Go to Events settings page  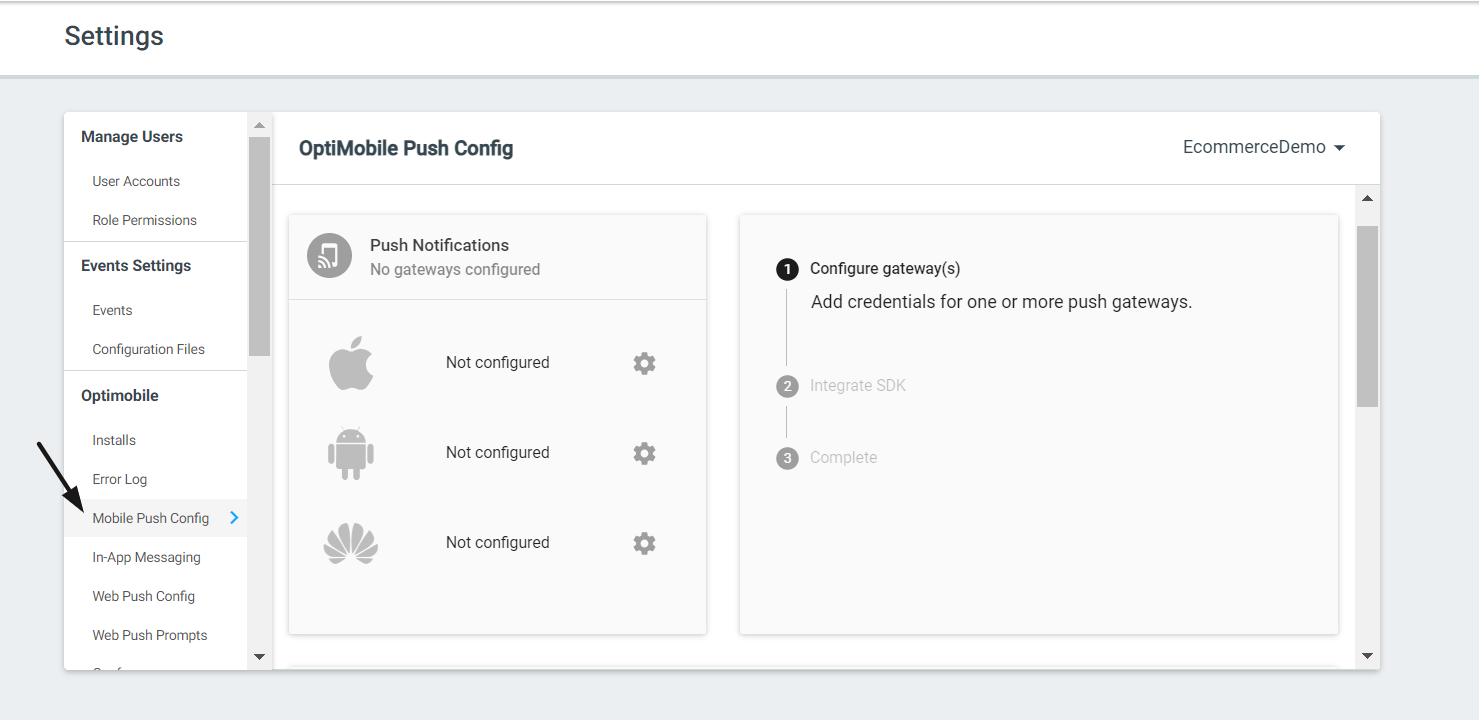[x=112, y=310]
